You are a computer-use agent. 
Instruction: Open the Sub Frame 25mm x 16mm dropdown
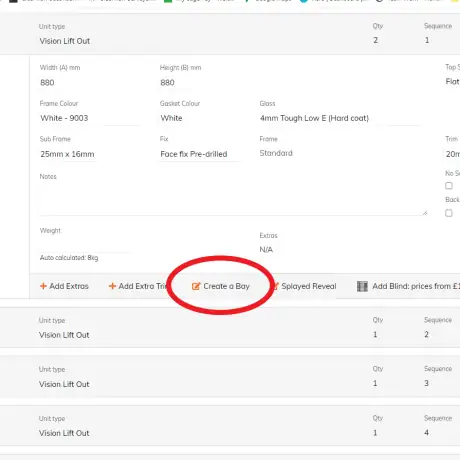[68, 154]
